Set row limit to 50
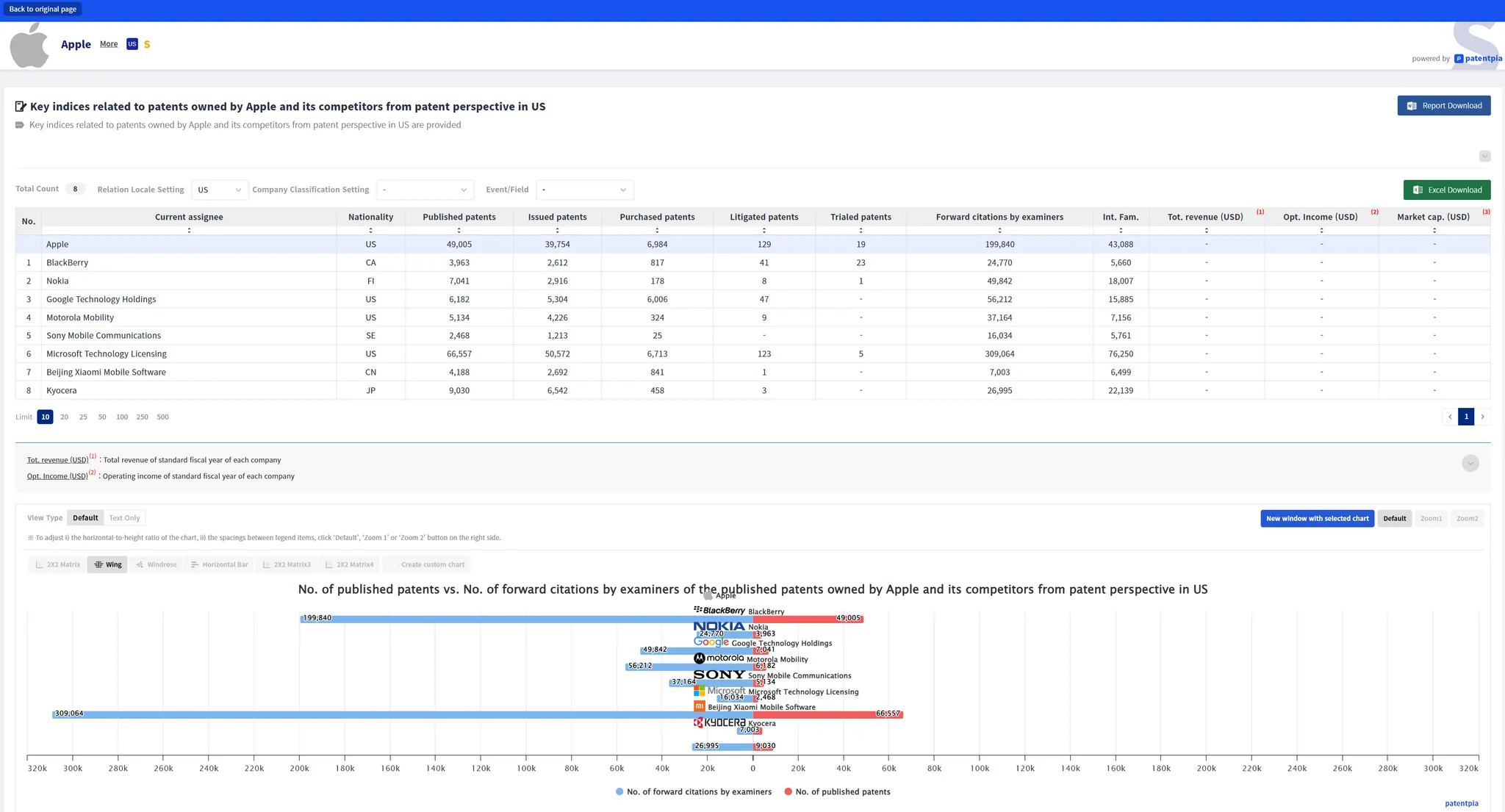The image size is (1505, 812). coord(102,417)
